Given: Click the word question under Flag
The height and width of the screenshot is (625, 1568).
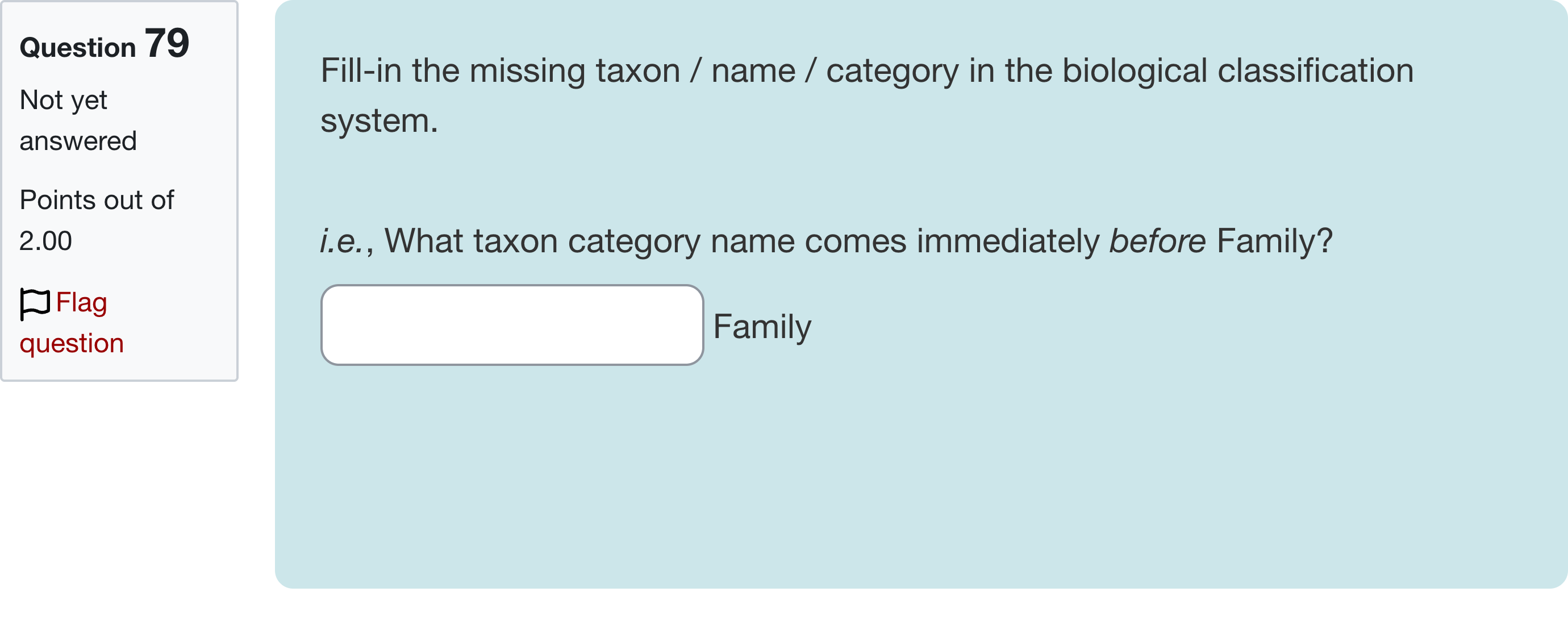Looking at the screenshot, I should coord(72,343).
